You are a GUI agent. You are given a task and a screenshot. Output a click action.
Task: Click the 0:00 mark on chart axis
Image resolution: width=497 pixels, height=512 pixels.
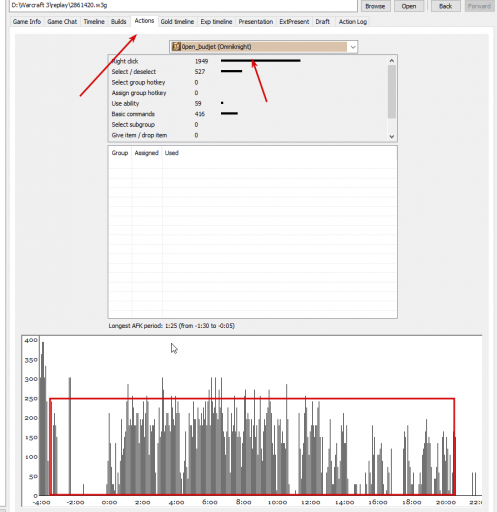coord(109,502)
